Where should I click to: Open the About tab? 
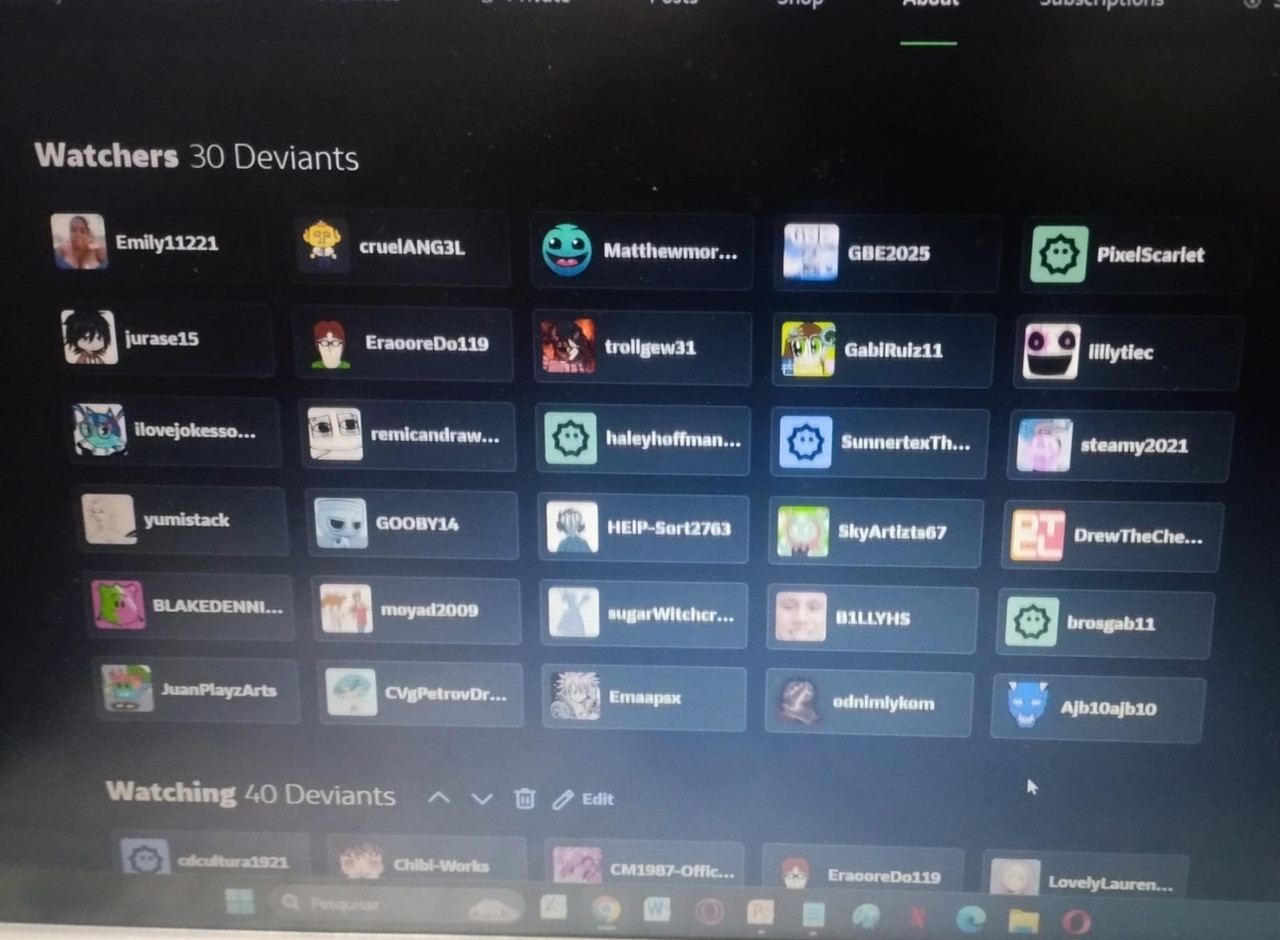(x=930, y=4)
